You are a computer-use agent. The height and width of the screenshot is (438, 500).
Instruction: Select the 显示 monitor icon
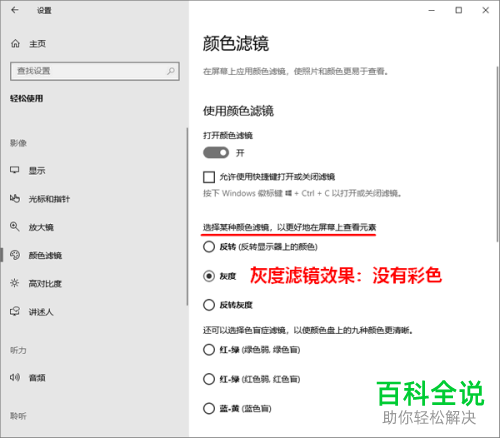pos(15,170)
